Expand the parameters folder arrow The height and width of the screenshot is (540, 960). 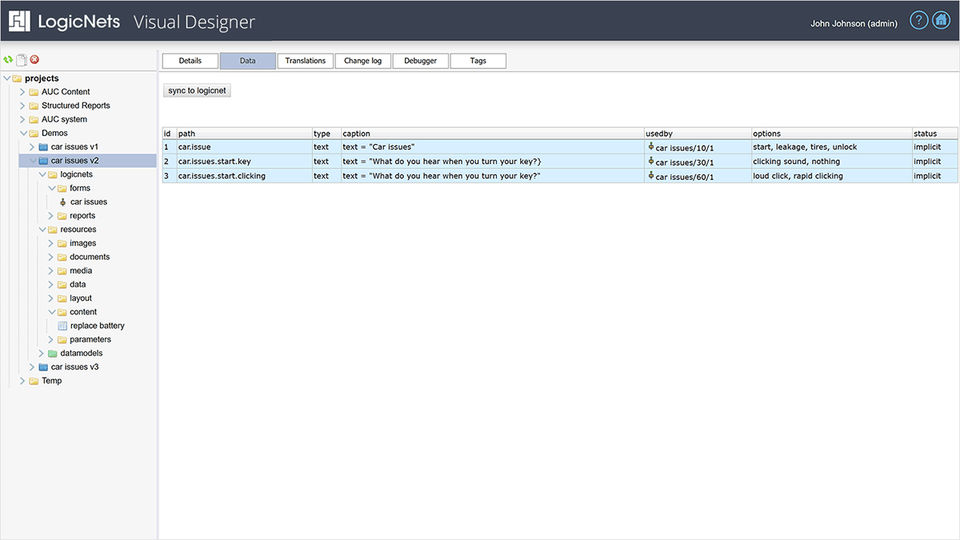point(51,340)
